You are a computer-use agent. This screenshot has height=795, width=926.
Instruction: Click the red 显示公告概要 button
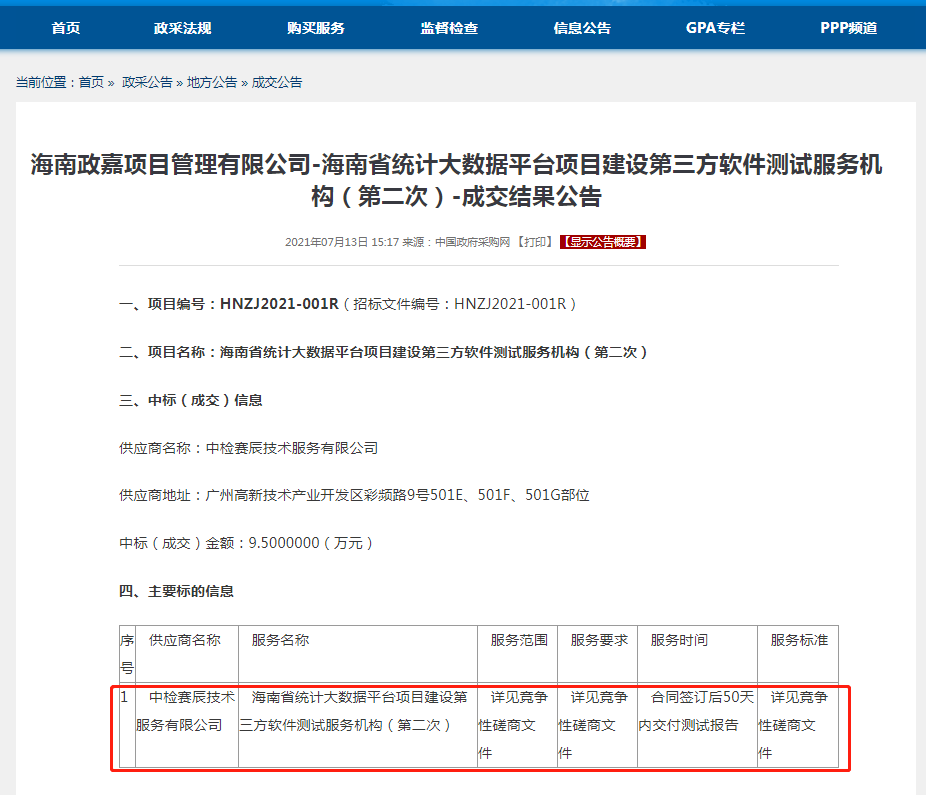[x=603, y=242]
